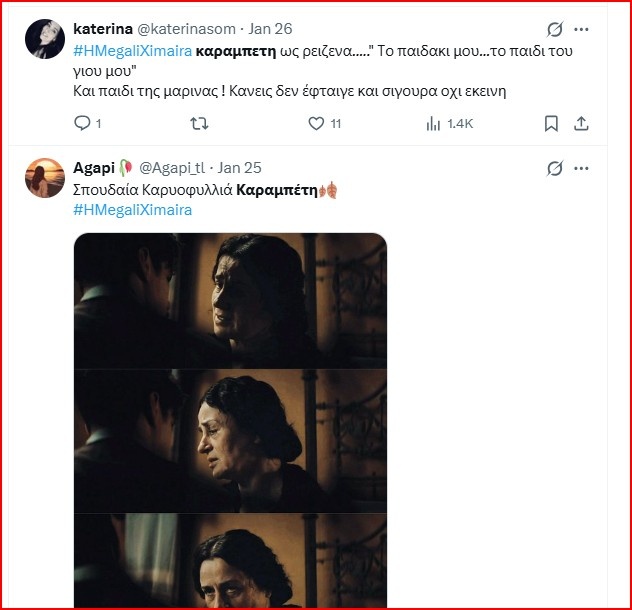The height and width of the screenshot is (610, 632).
Task: Open middle image in Agapi's tweet
Action: point(230,440)
